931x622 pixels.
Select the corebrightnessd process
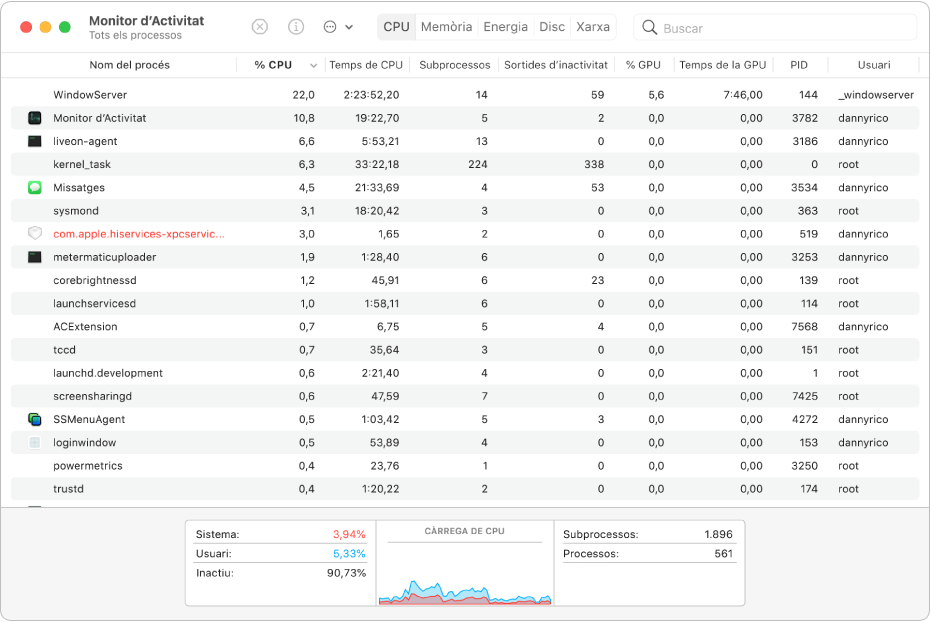click(x=465, y=280)
